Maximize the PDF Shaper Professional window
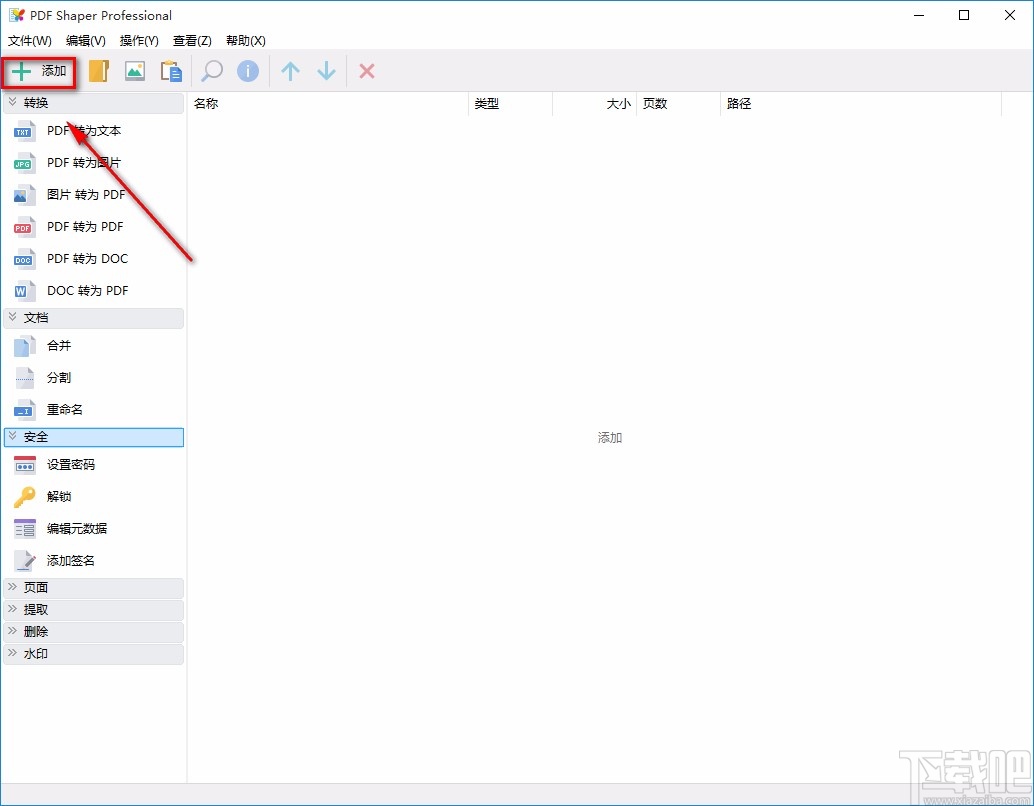Viewport: 1034px width, 806px height. point(964,15)
